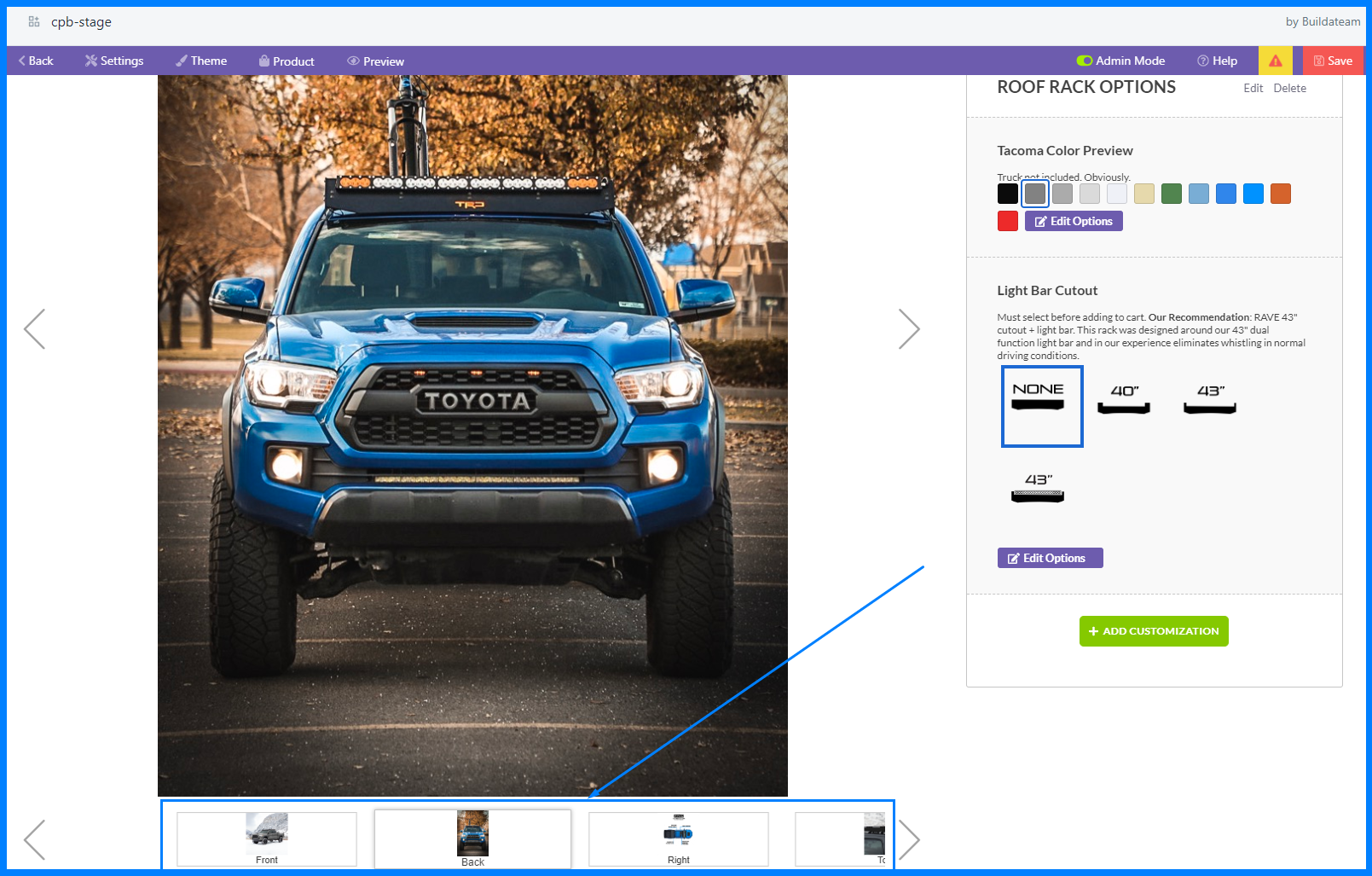Viewport: 1372px width, 876px height.
Task: Choose the red color swatch
Action: pos(1008,221)
